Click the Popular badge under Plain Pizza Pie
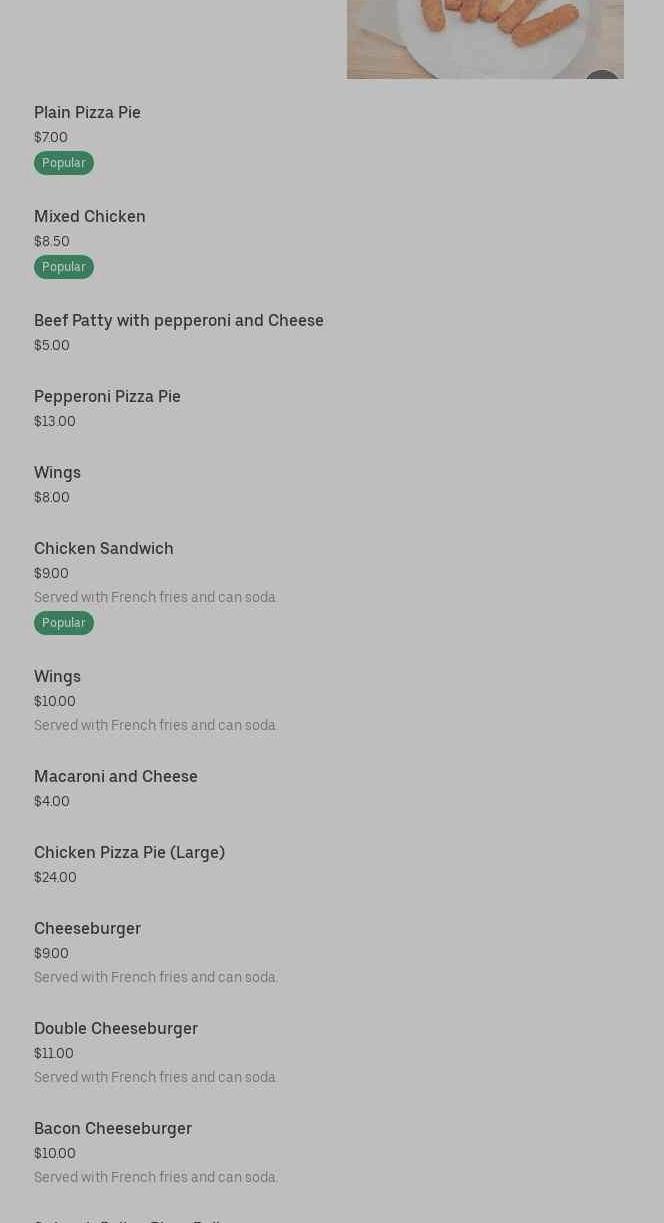Viewport: 664px width, 1223px height. 64,163
